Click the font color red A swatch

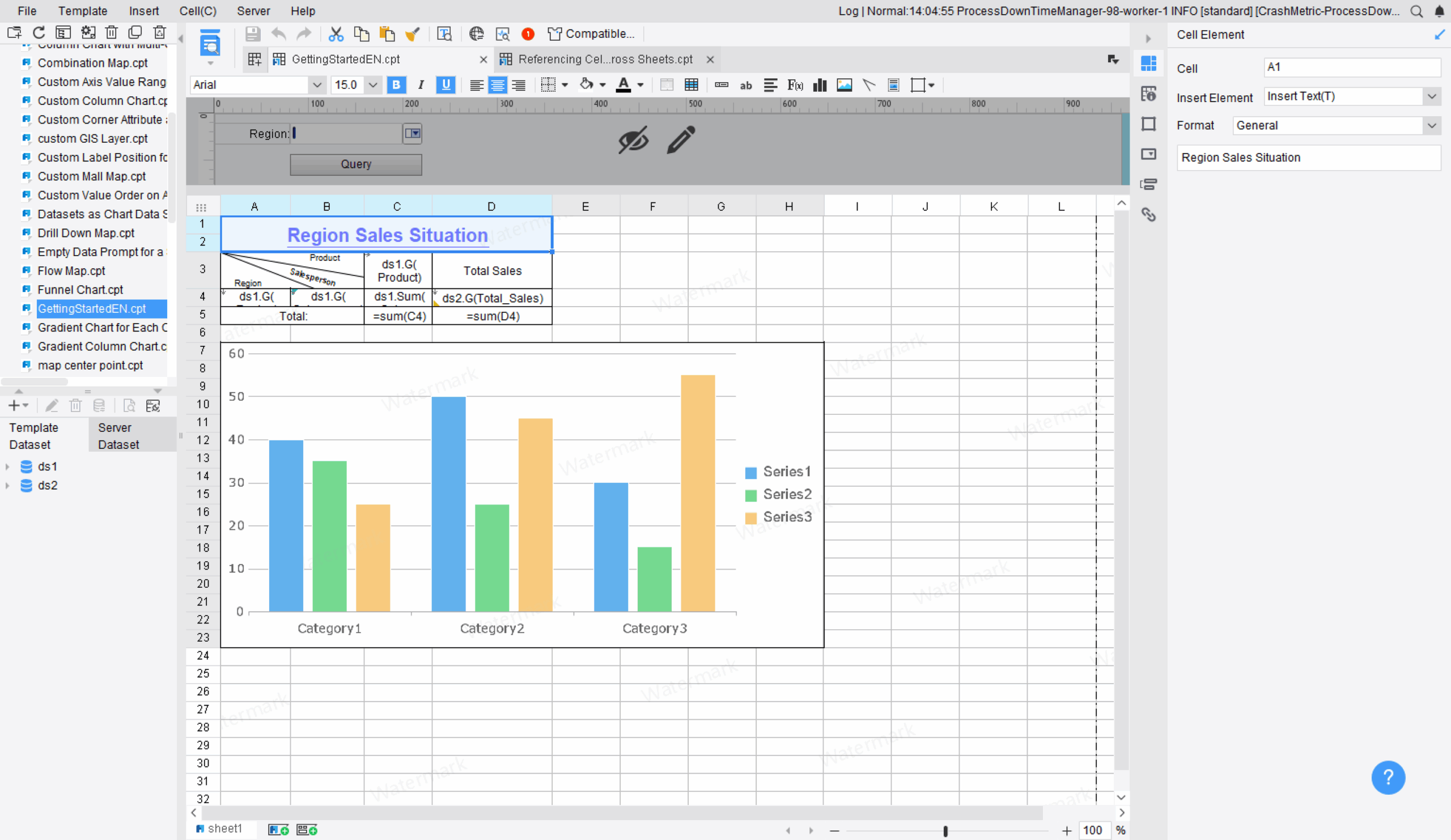click(623, 85)
